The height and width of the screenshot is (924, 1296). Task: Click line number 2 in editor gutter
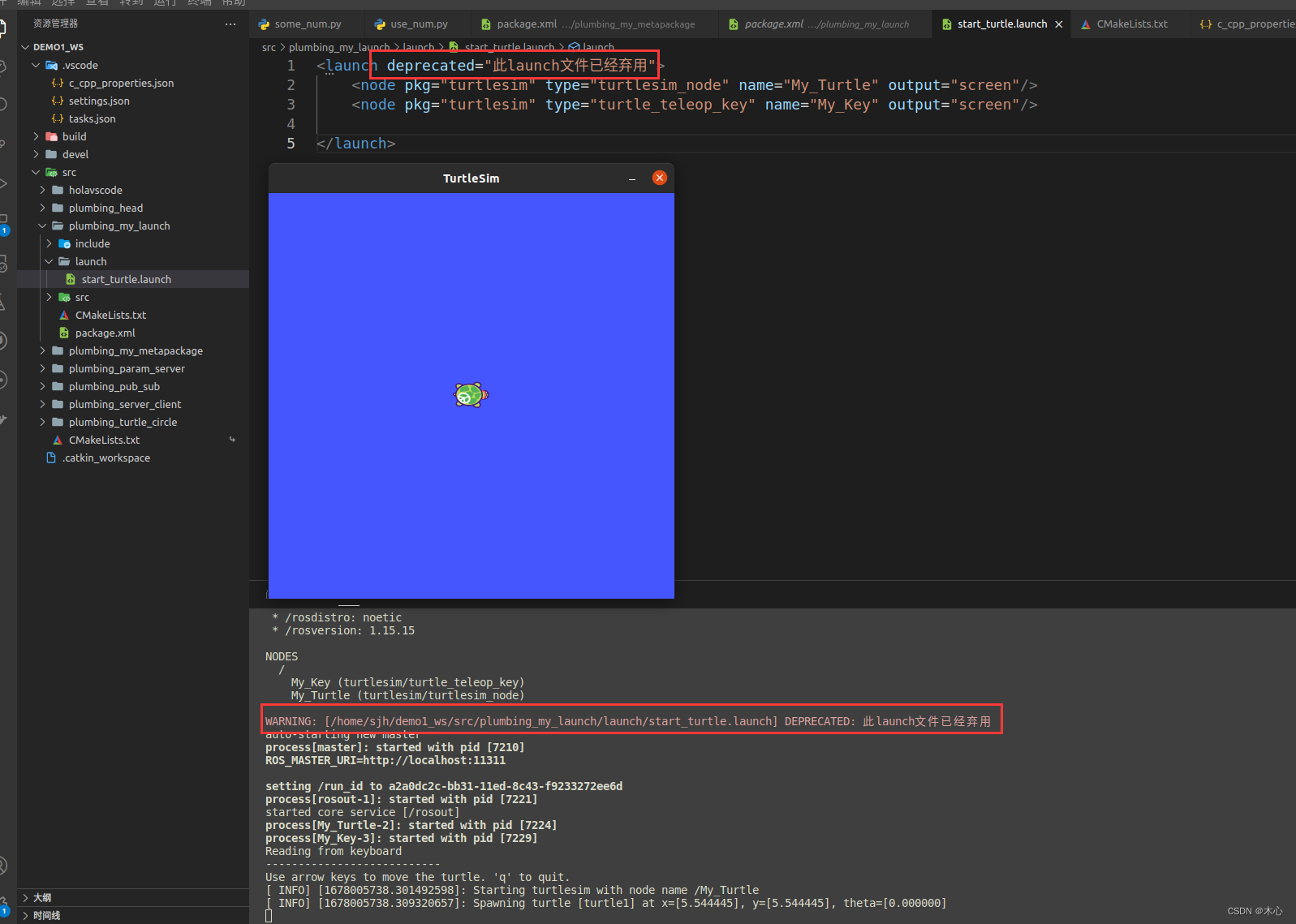(291, 85)
